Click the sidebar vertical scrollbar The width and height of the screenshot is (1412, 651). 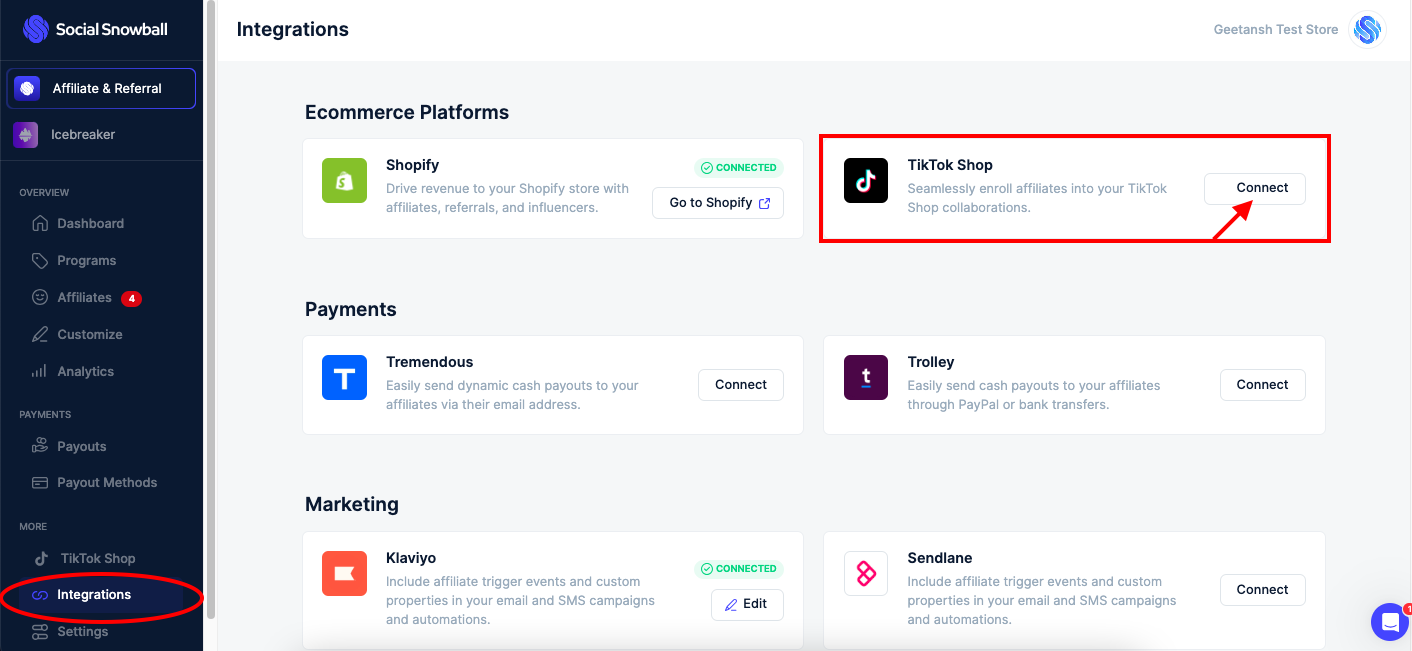210,310
